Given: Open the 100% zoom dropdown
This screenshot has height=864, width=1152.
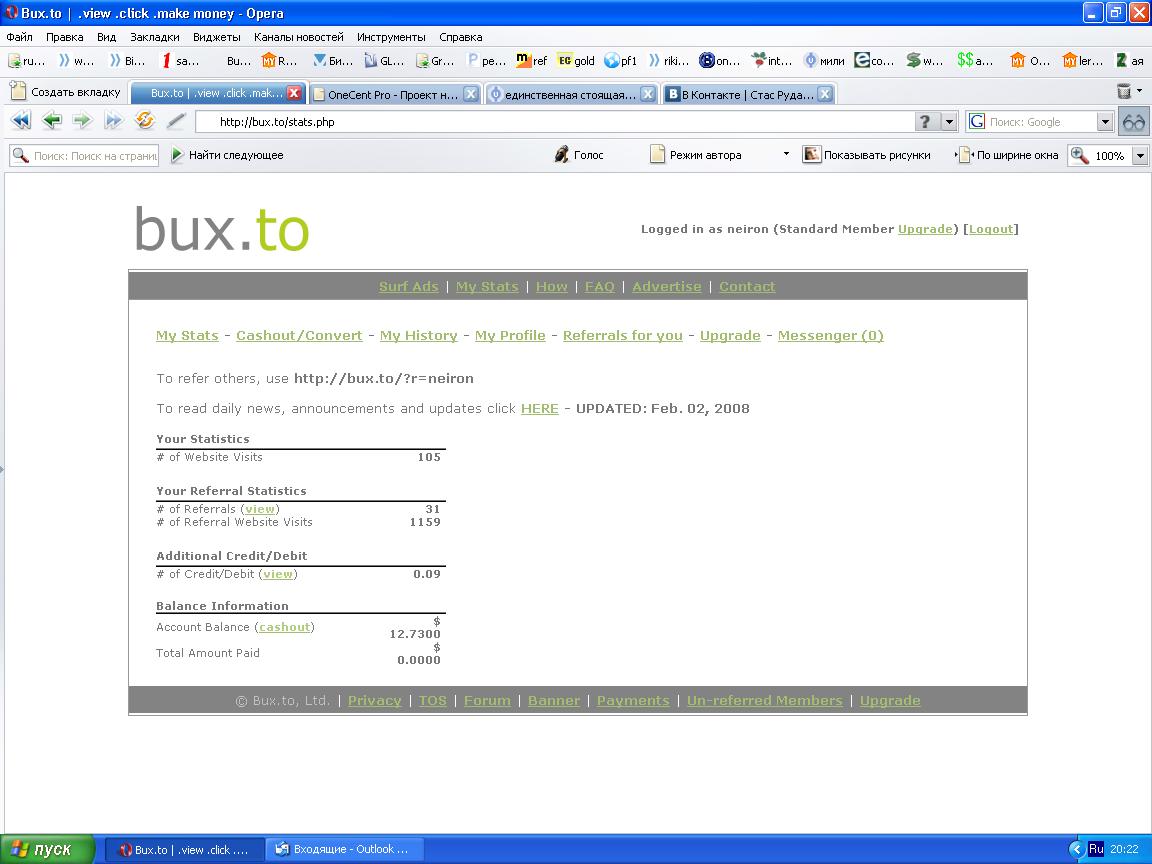Looking at the screenshot, I should tap(1140, 156).
